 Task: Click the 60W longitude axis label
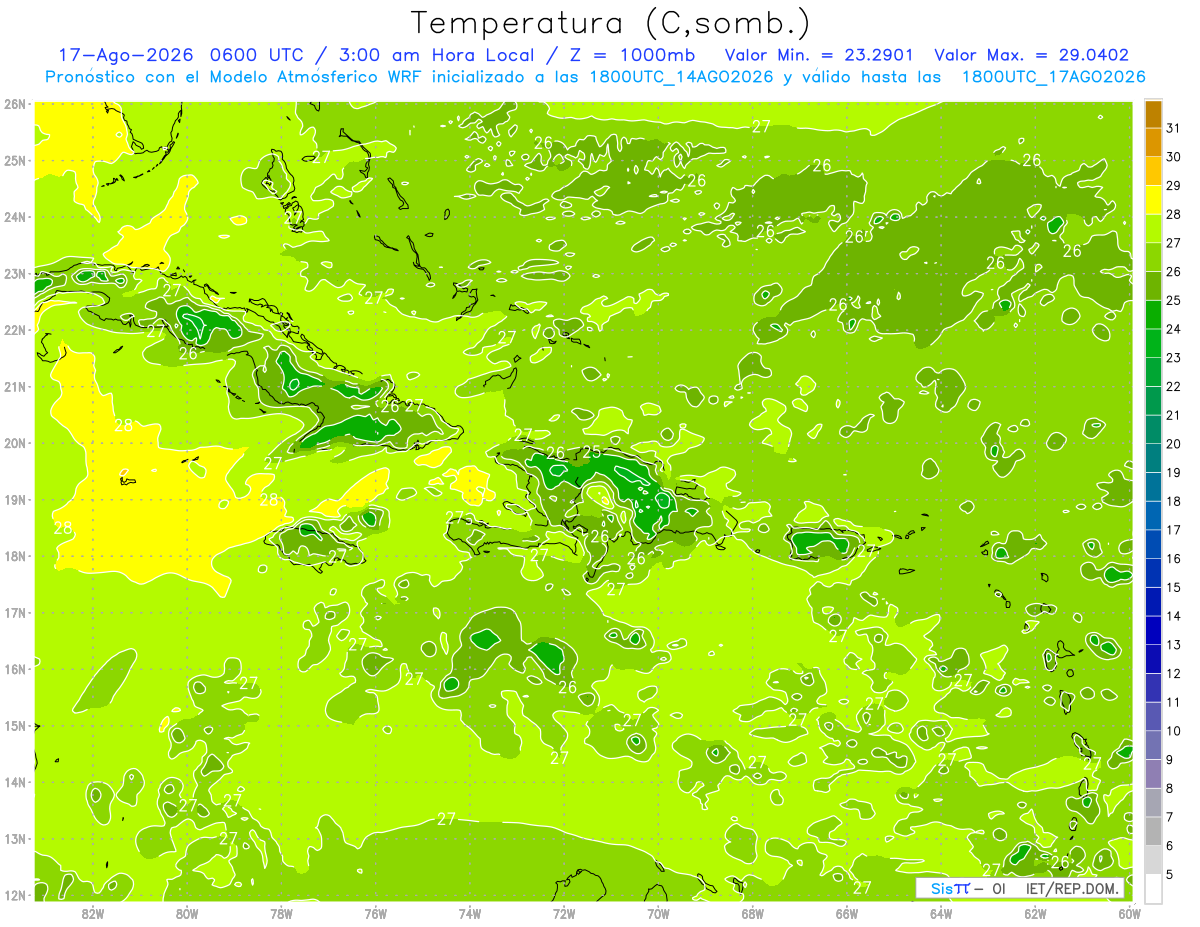click(1130, 914)
